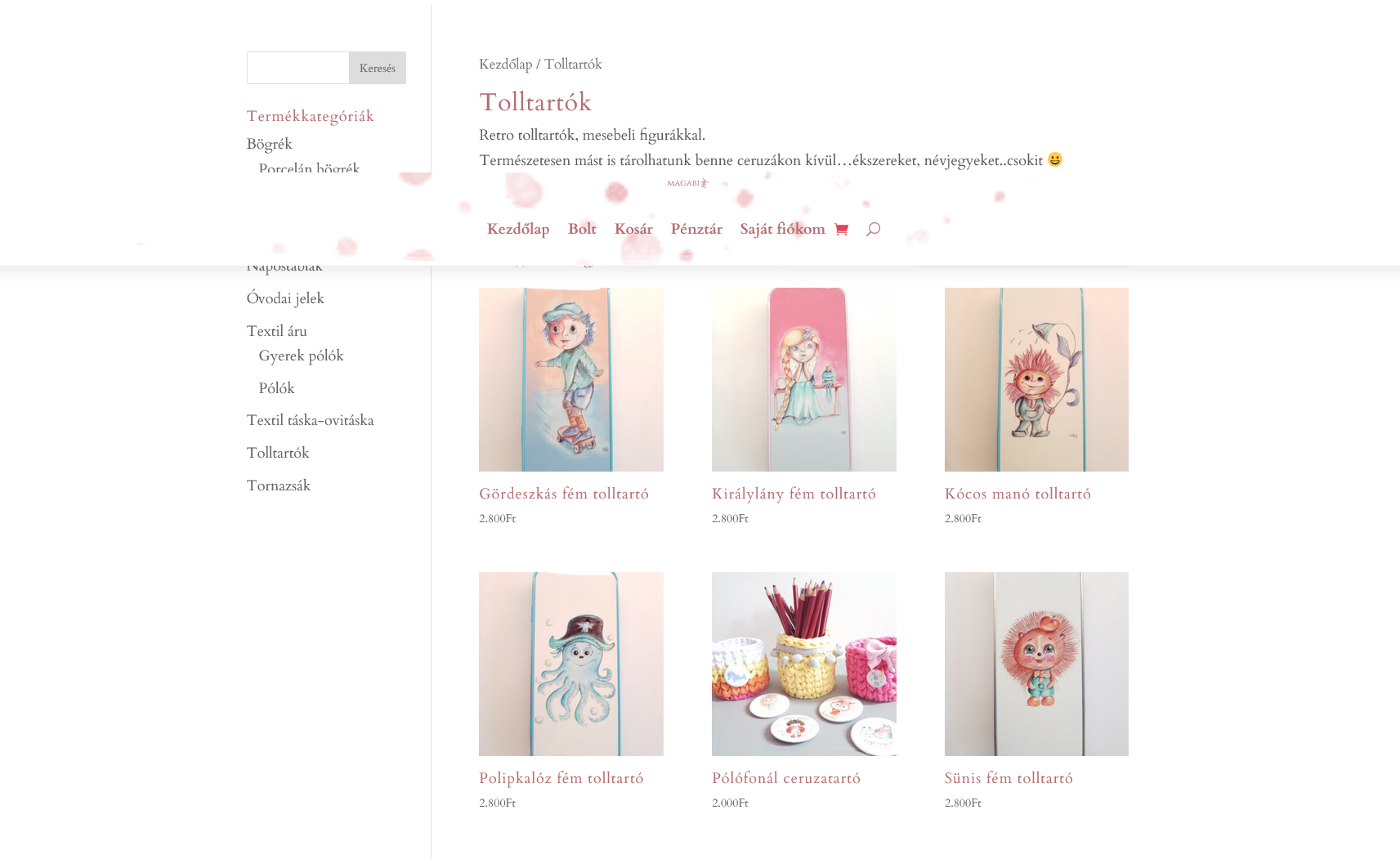Click the Keresés search button
The width and height of the screenshot is (1400, 859).
[x=378, y=68]
